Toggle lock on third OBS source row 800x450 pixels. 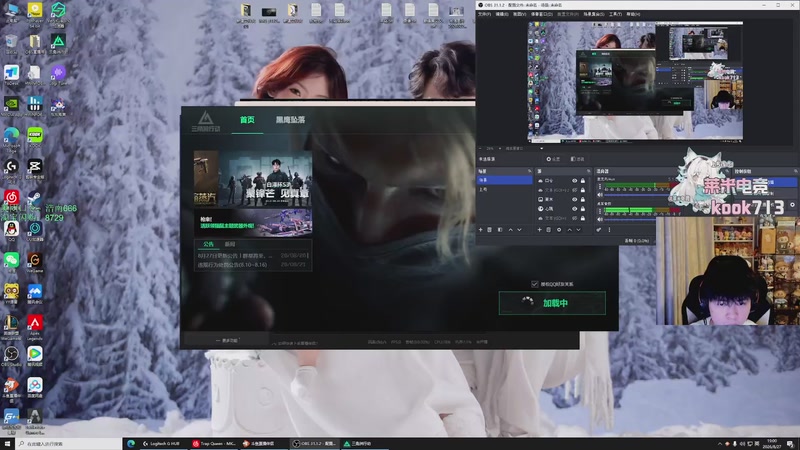583,199
